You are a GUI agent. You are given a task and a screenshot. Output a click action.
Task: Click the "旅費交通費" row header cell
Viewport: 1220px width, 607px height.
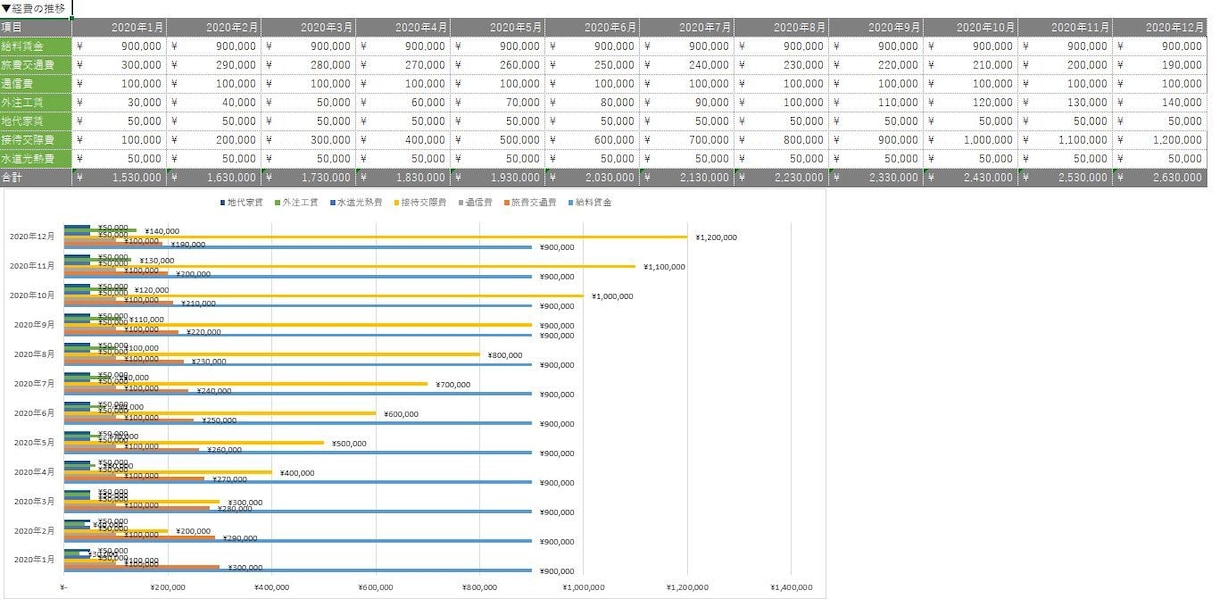pyautogui.click(x=36, y=65)
